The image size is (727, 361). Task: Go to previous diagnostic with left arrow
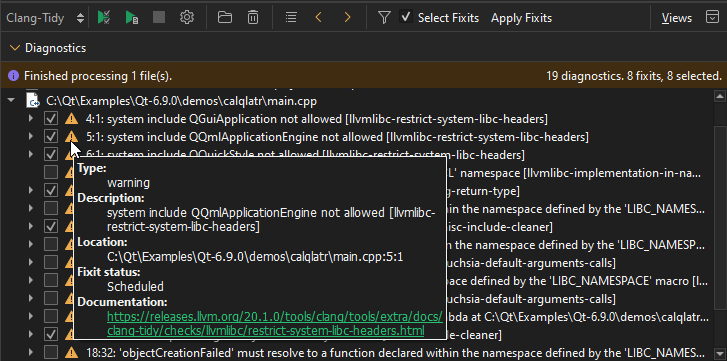[319, 18]
